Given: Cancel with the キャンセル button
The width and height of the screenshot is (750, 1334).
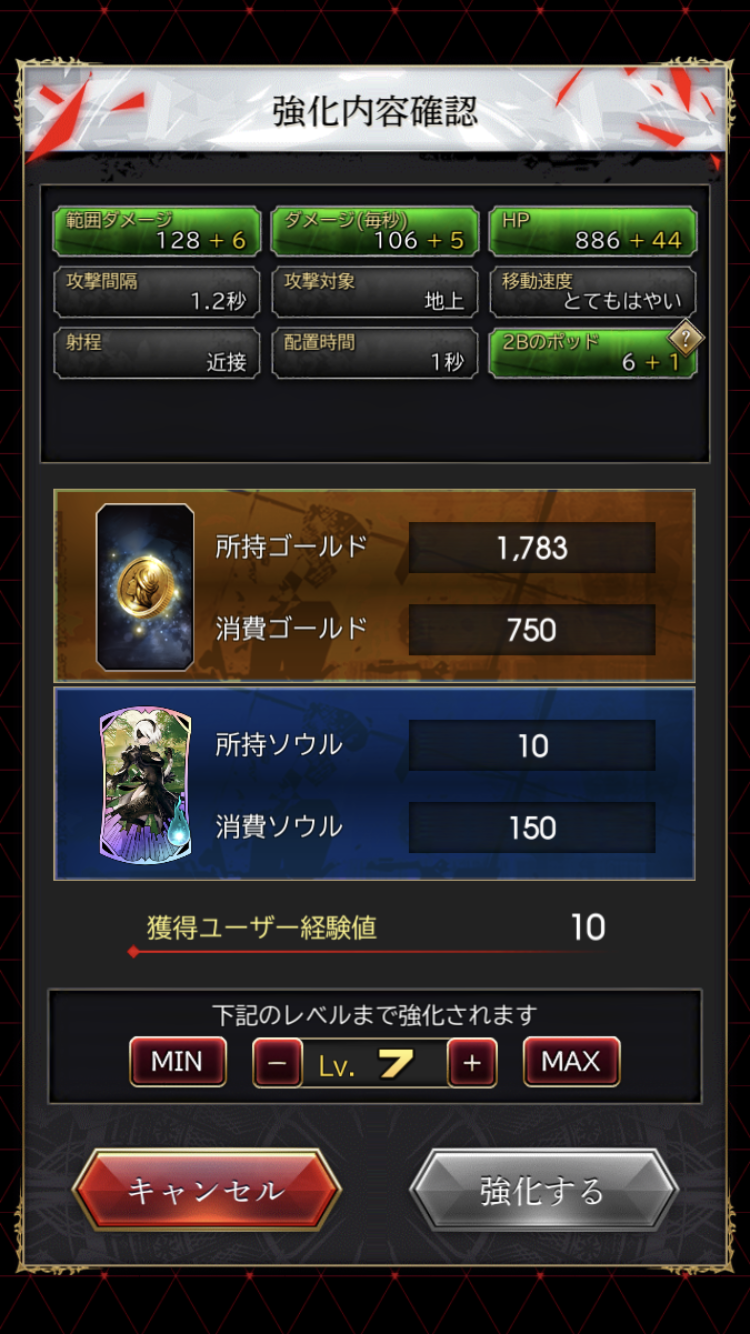Looking at the screenshot, I should (206, 1190).
